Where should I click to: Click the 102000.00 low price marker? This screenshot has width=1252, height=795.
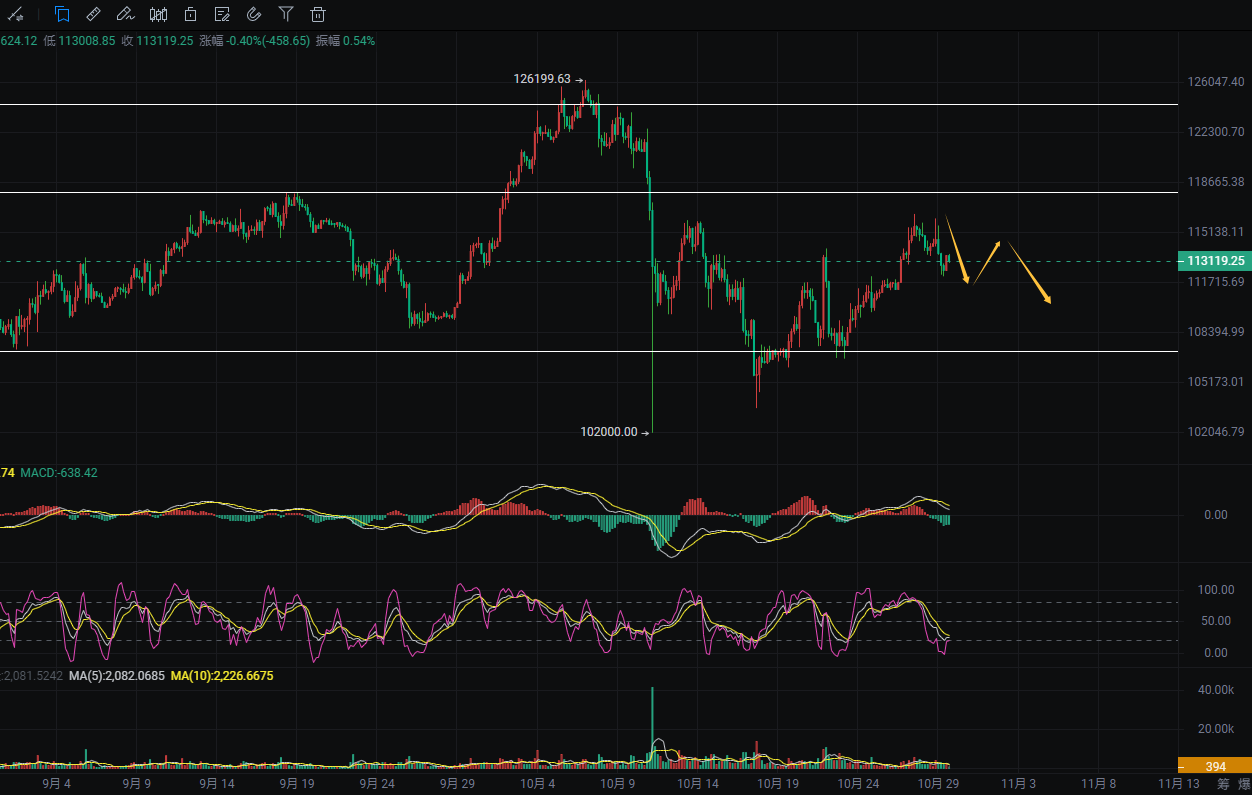(x=608, y=432)
